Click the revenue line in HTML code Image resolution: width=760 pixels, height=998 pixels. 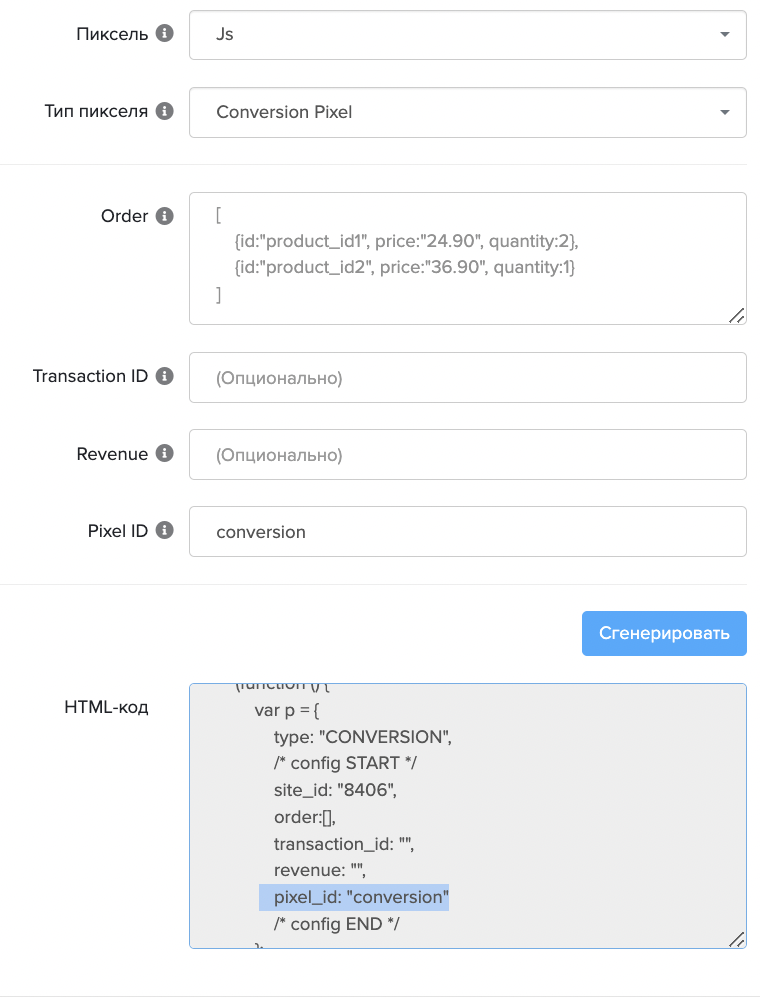pos(321,871)
